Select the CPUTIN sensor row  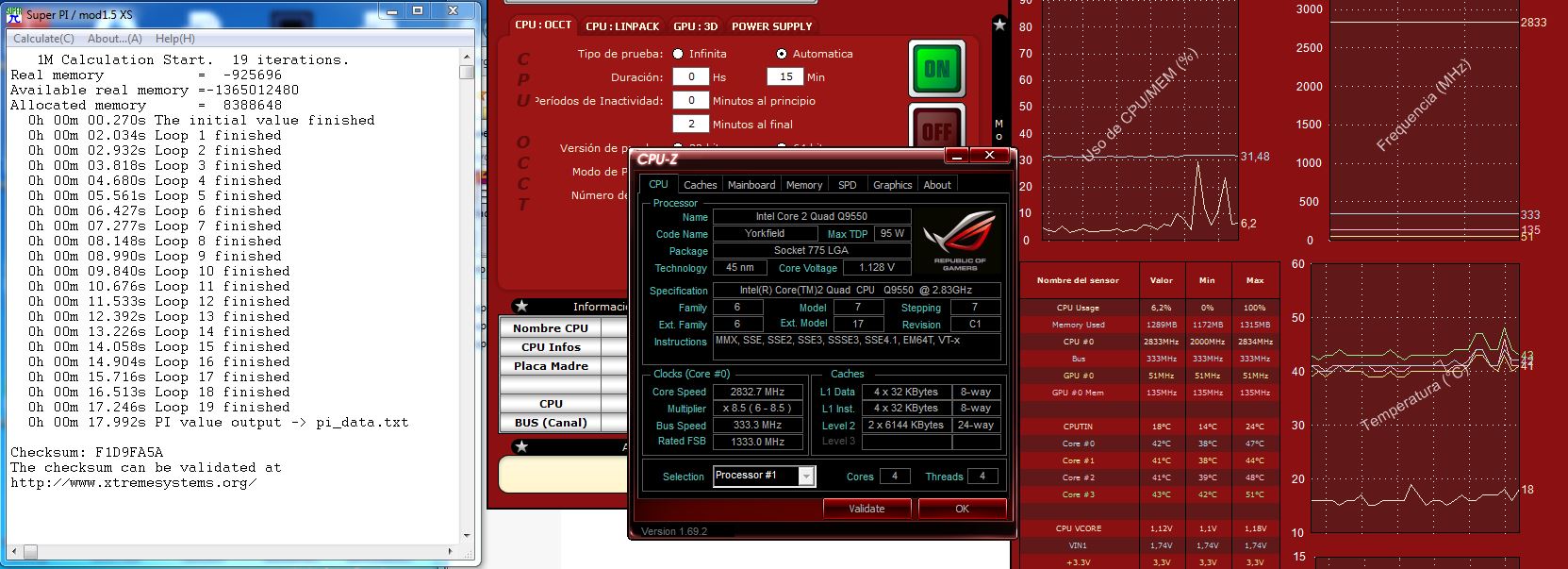(x=1149, y=427)
